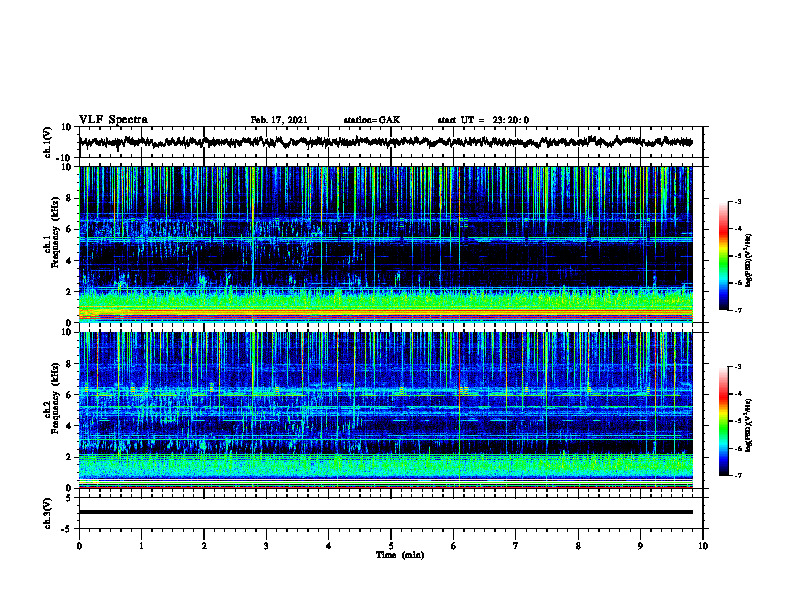Click the "2" kHz tick of ch.2 spectrogram

[x=70, y=457]
